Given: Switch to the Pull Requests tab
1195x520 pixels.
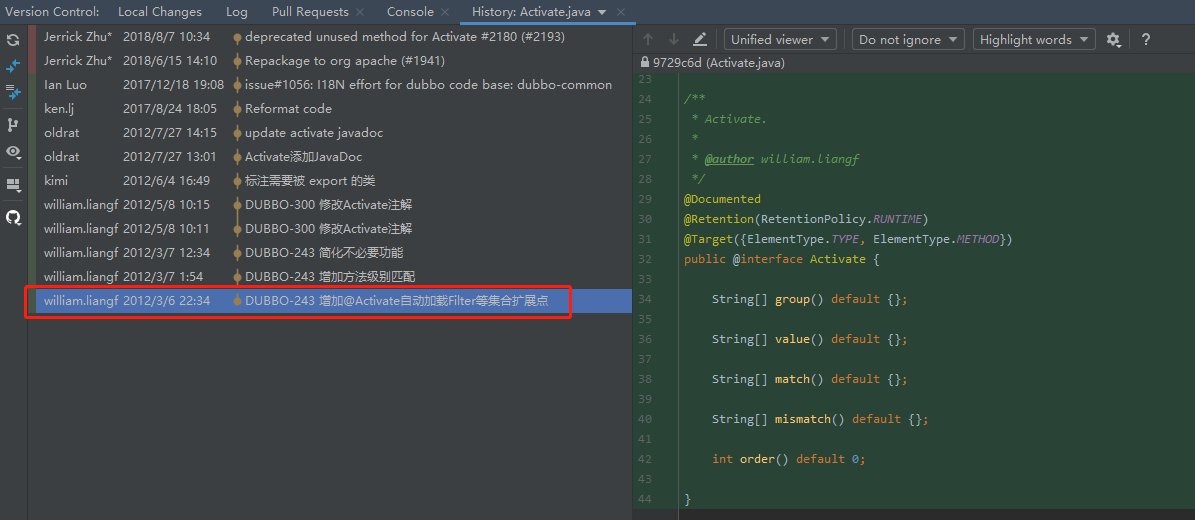Looking at the screenshot, I should pos(310,12).
